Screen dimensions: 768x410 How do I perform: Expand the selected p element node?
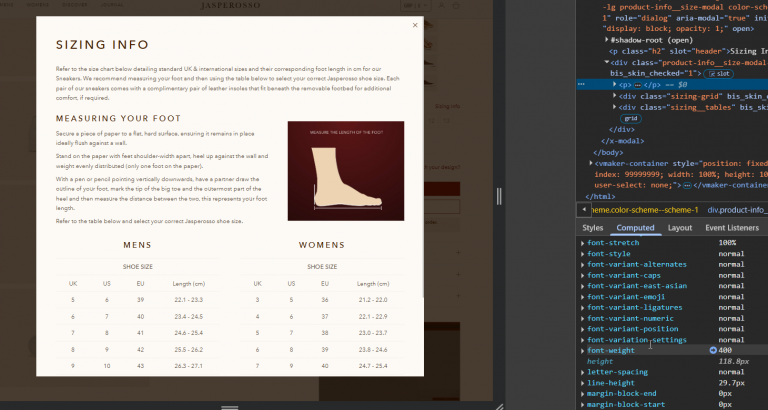point(615,85)
